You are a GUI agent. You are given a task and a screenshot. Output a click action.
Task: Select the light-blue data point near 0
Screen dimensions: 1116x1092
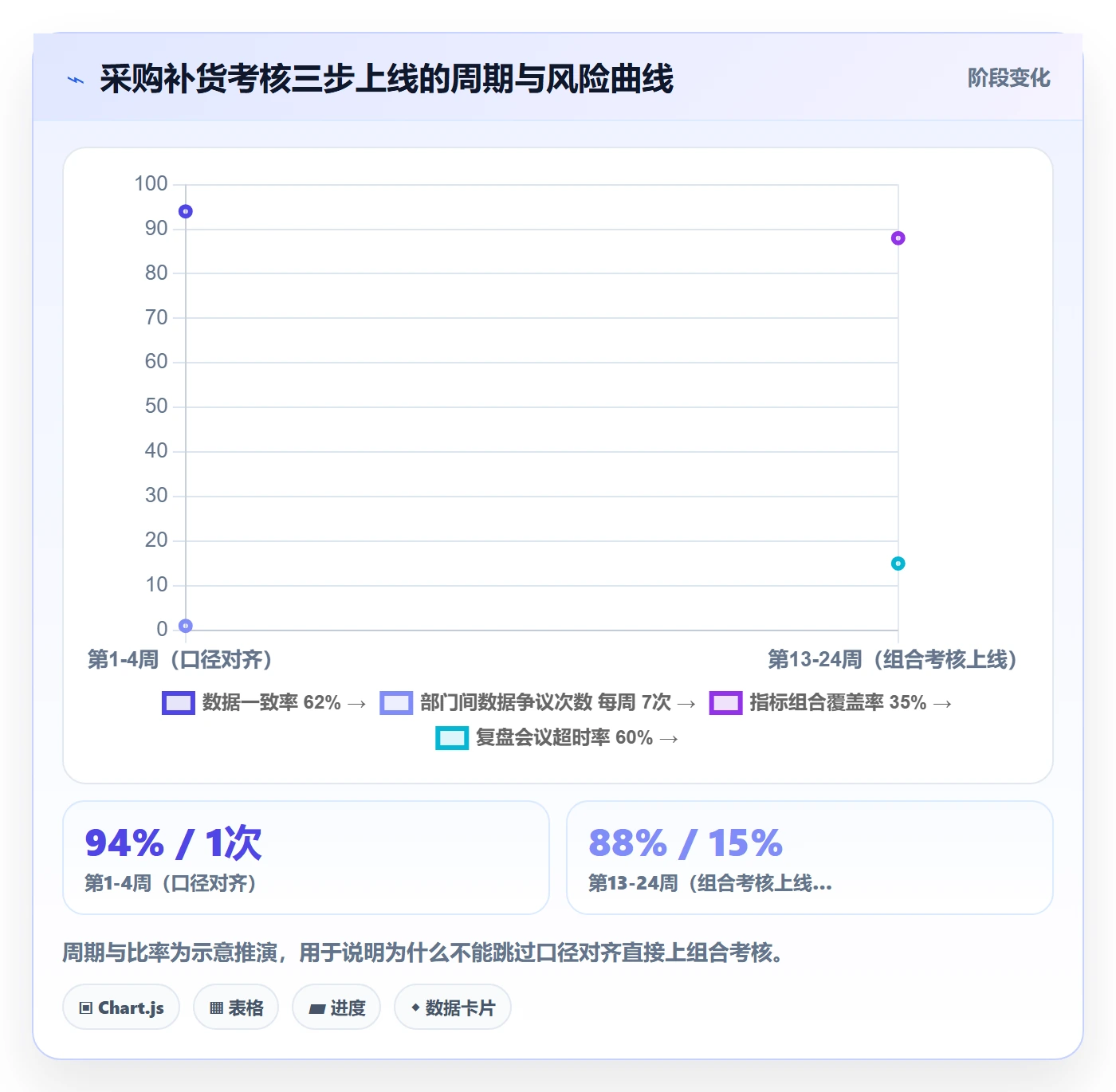[x=186, y=626]
